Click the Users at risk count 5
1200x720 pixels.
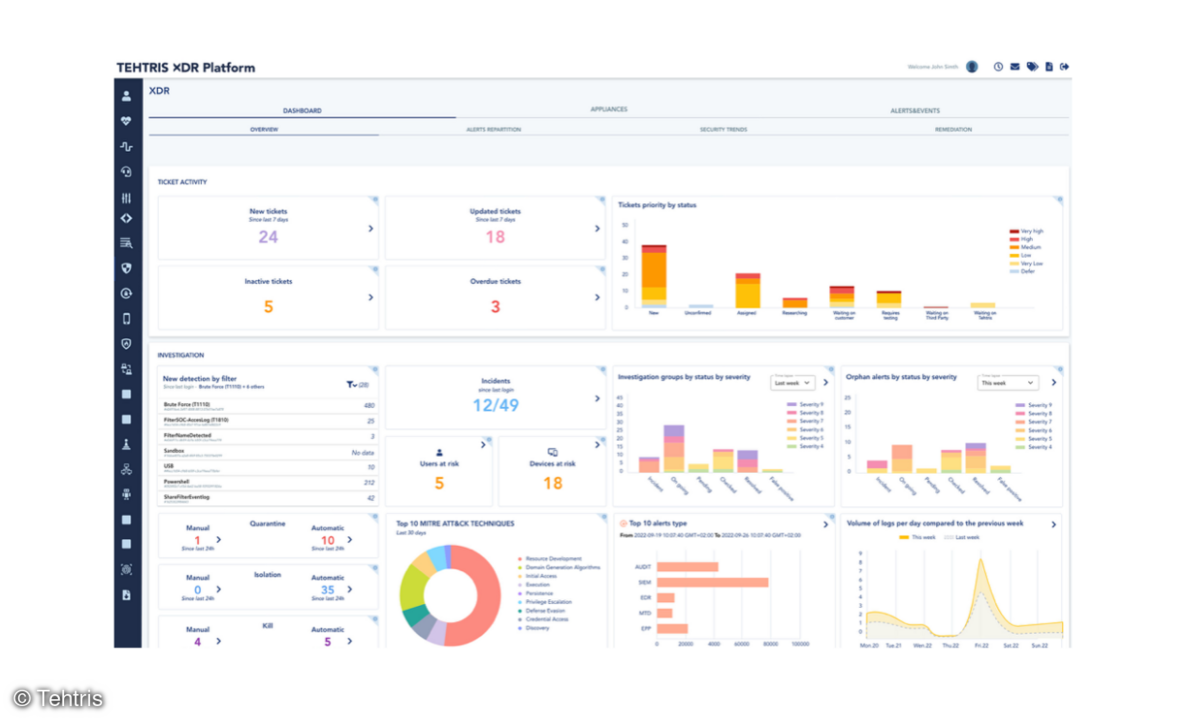439,484
